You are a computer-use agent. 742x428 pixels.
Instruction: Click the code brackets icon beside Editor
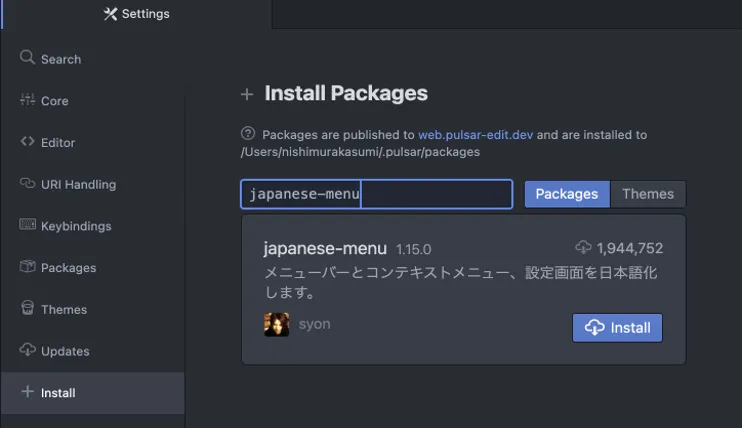coord(27,141)
